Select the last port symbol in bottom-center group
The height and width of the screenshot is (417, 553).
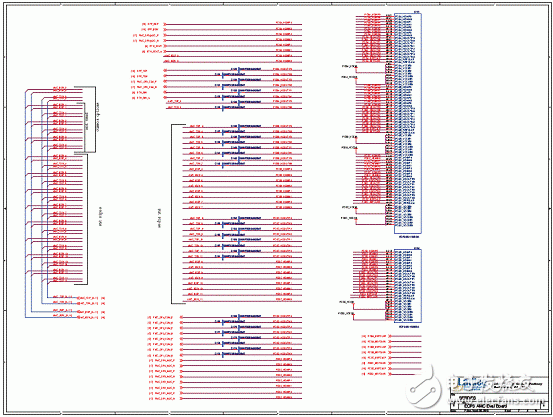(x=181, y=399)
